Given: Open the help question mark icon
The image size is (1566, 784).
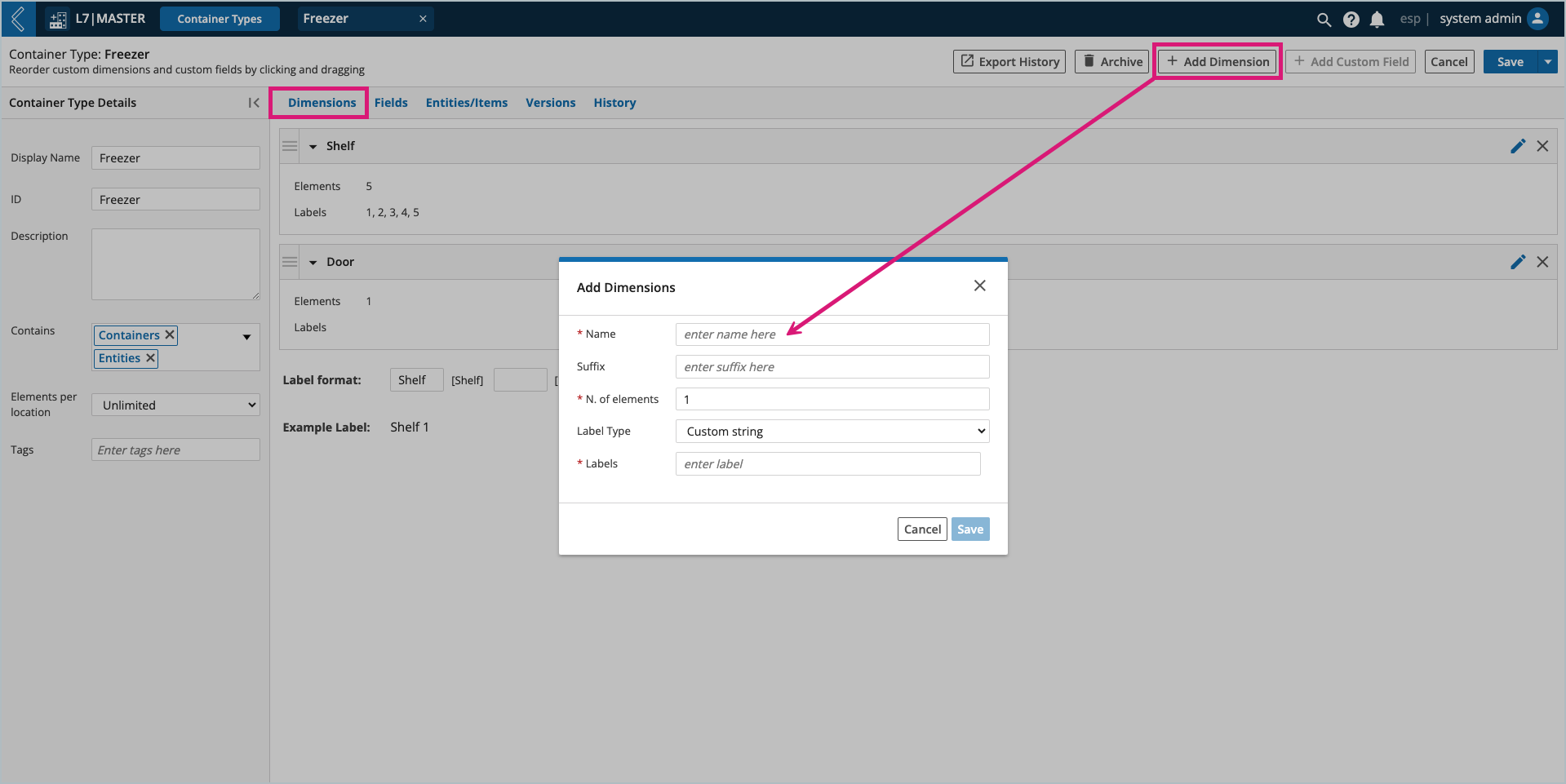Looking at the screenshot, I should click(1351, 20).
